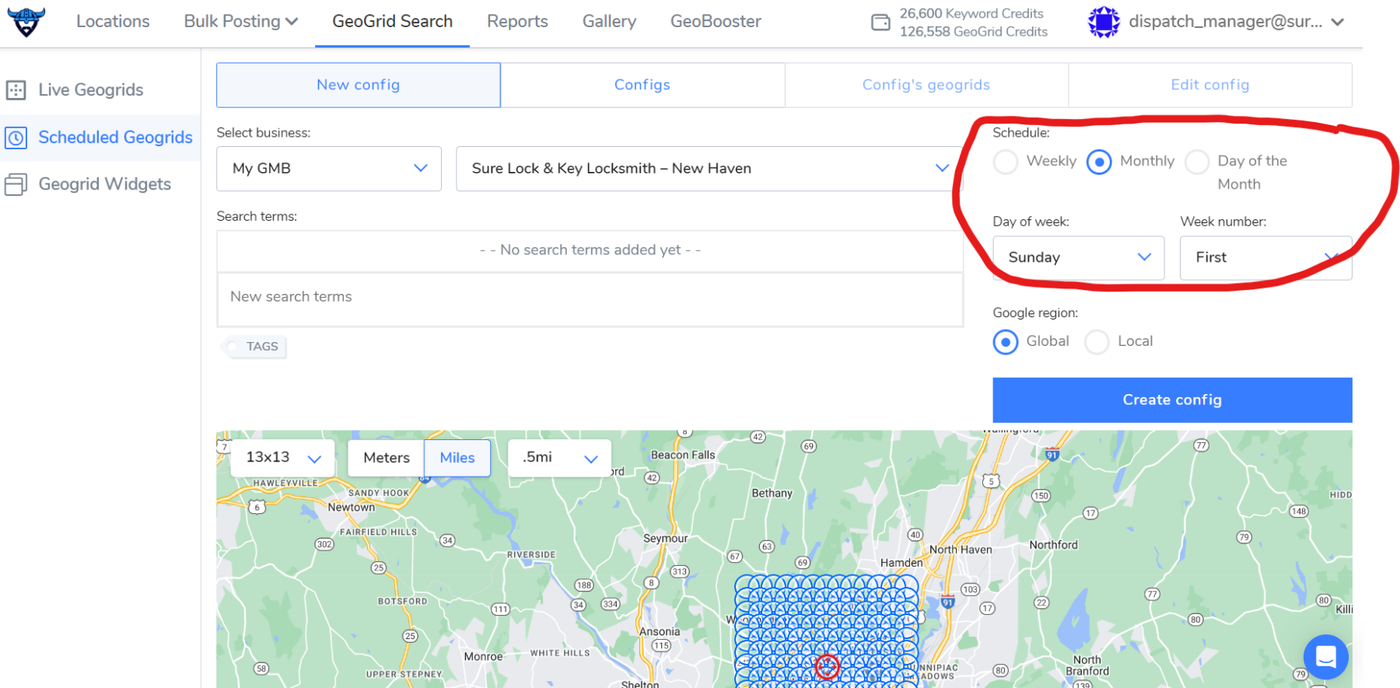
Task: Click the credits wallet icon
Action: (x=881, y=22)
